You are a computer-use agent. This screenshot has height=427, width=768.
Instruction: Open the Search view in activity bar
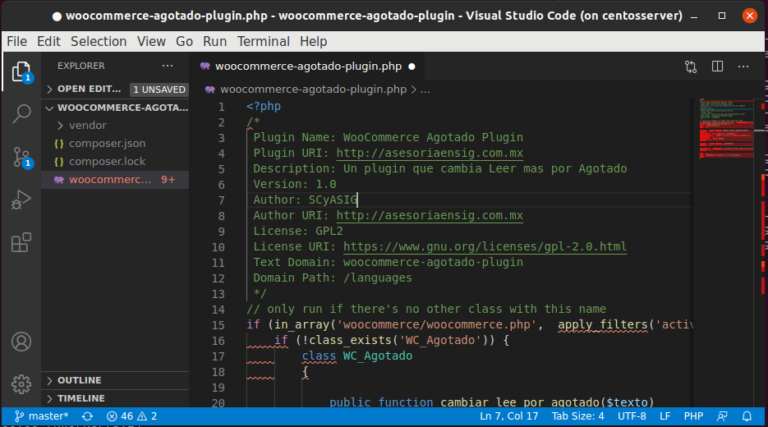(21, 114)
